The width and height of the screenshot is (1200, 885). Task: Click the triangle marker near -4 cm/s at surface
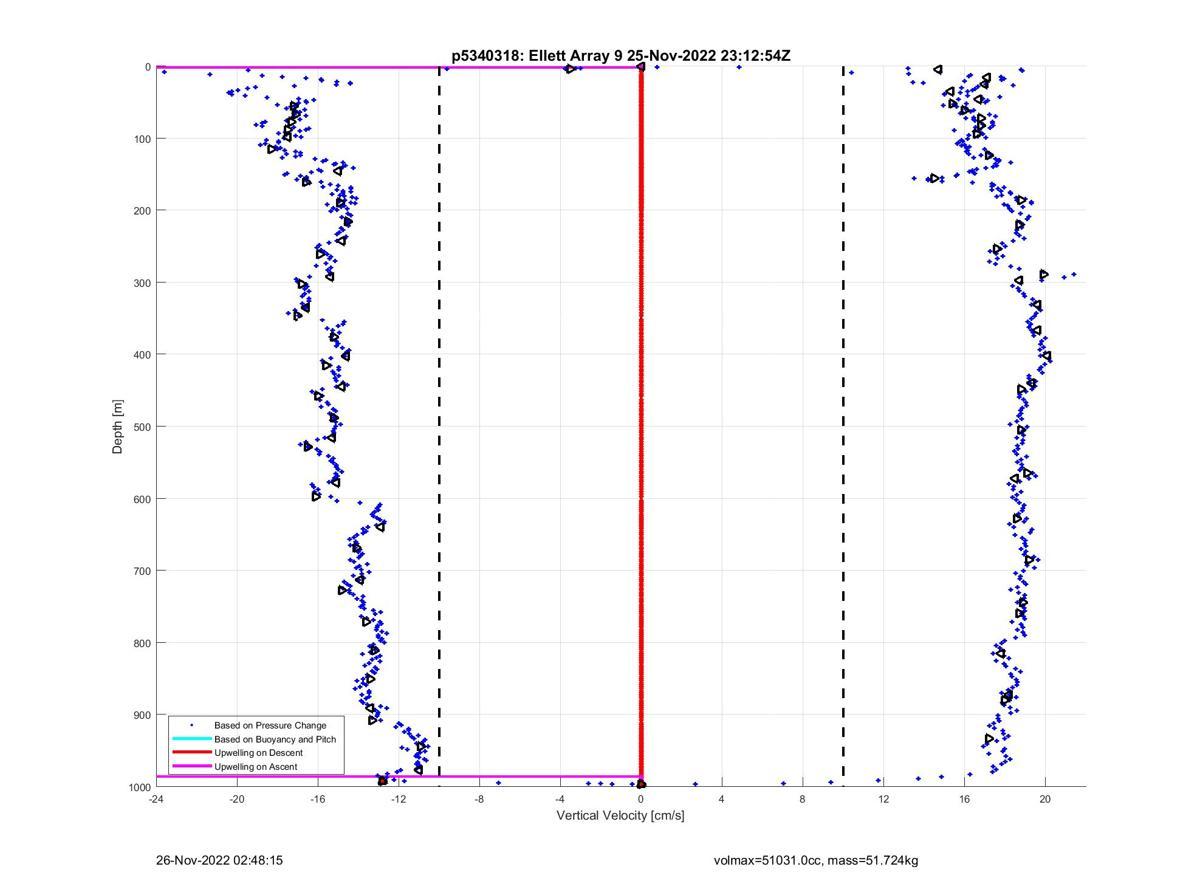click(569, 69)
